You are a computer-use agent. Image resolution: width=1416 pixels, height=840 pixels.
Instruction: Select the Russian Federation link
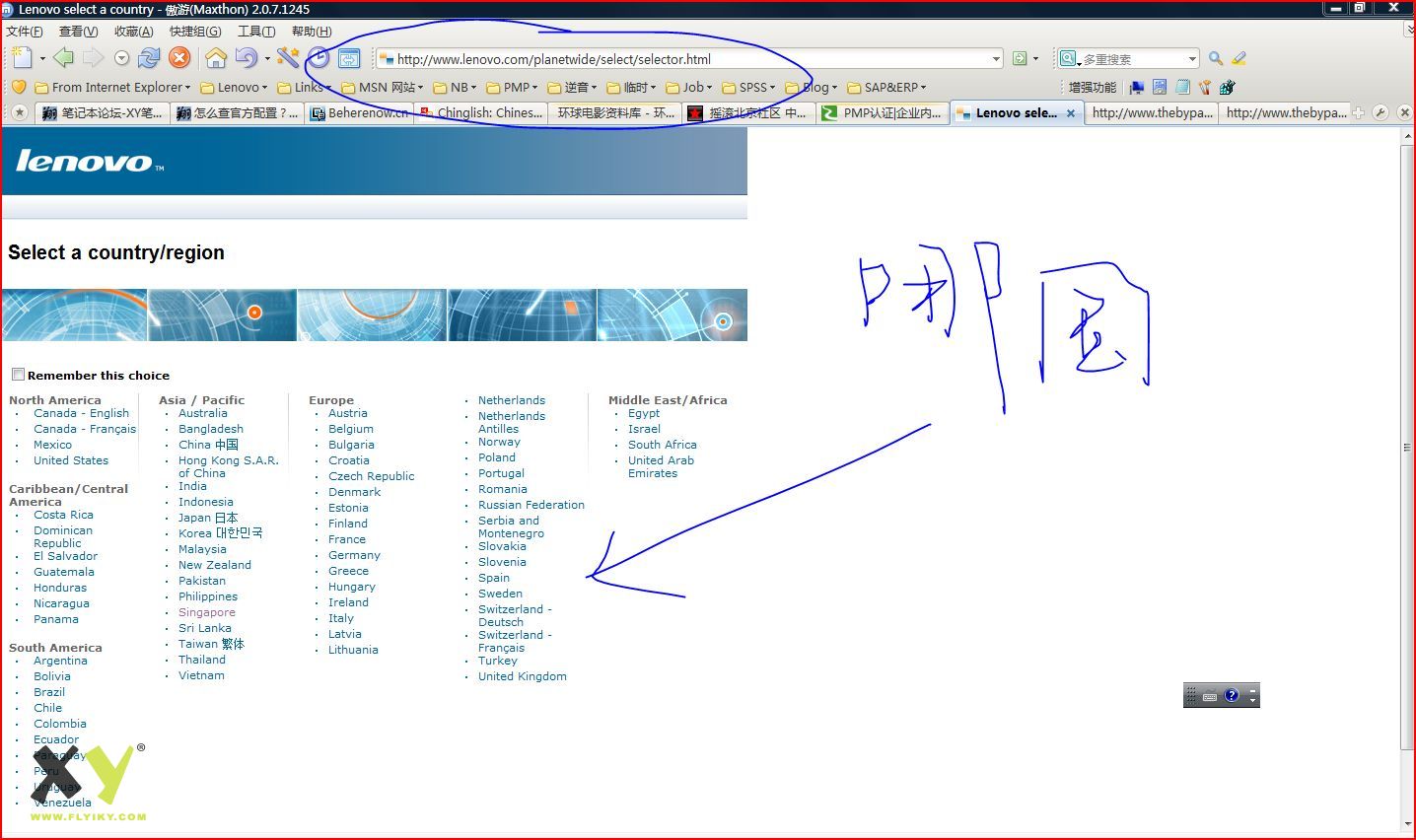(x=531, y=505)
